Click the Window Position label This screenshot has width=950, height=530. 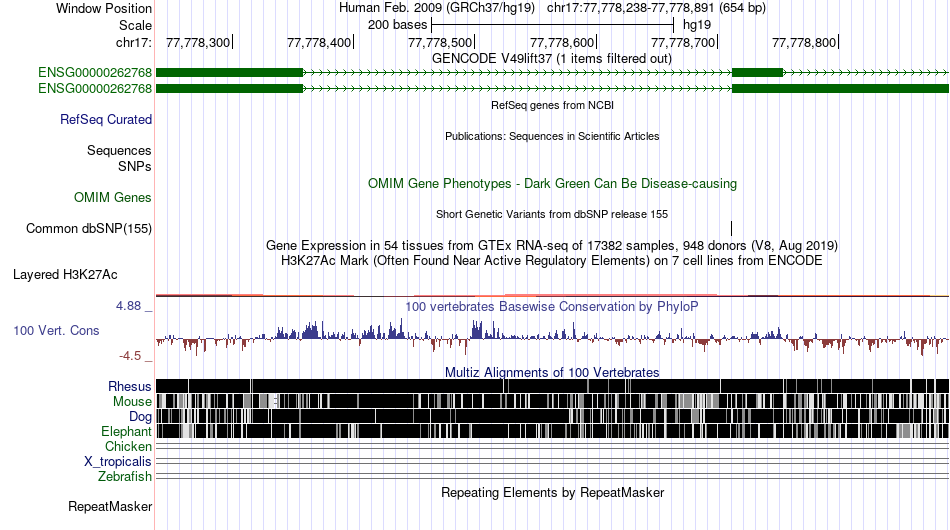(x=104, y=8)
